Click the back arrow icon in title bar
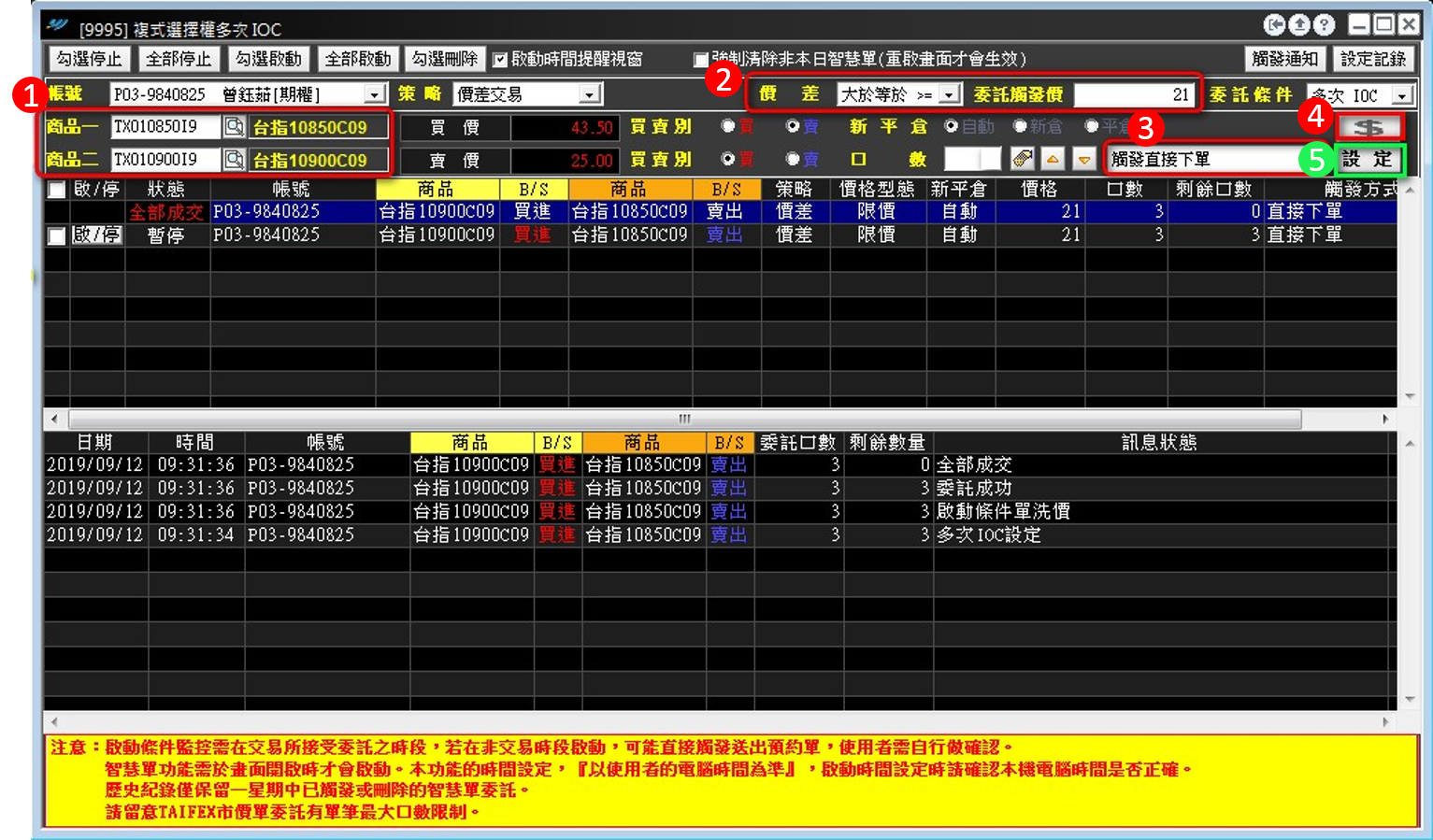Screen dimensions: 1433x840 click(x=1274, y=25)
